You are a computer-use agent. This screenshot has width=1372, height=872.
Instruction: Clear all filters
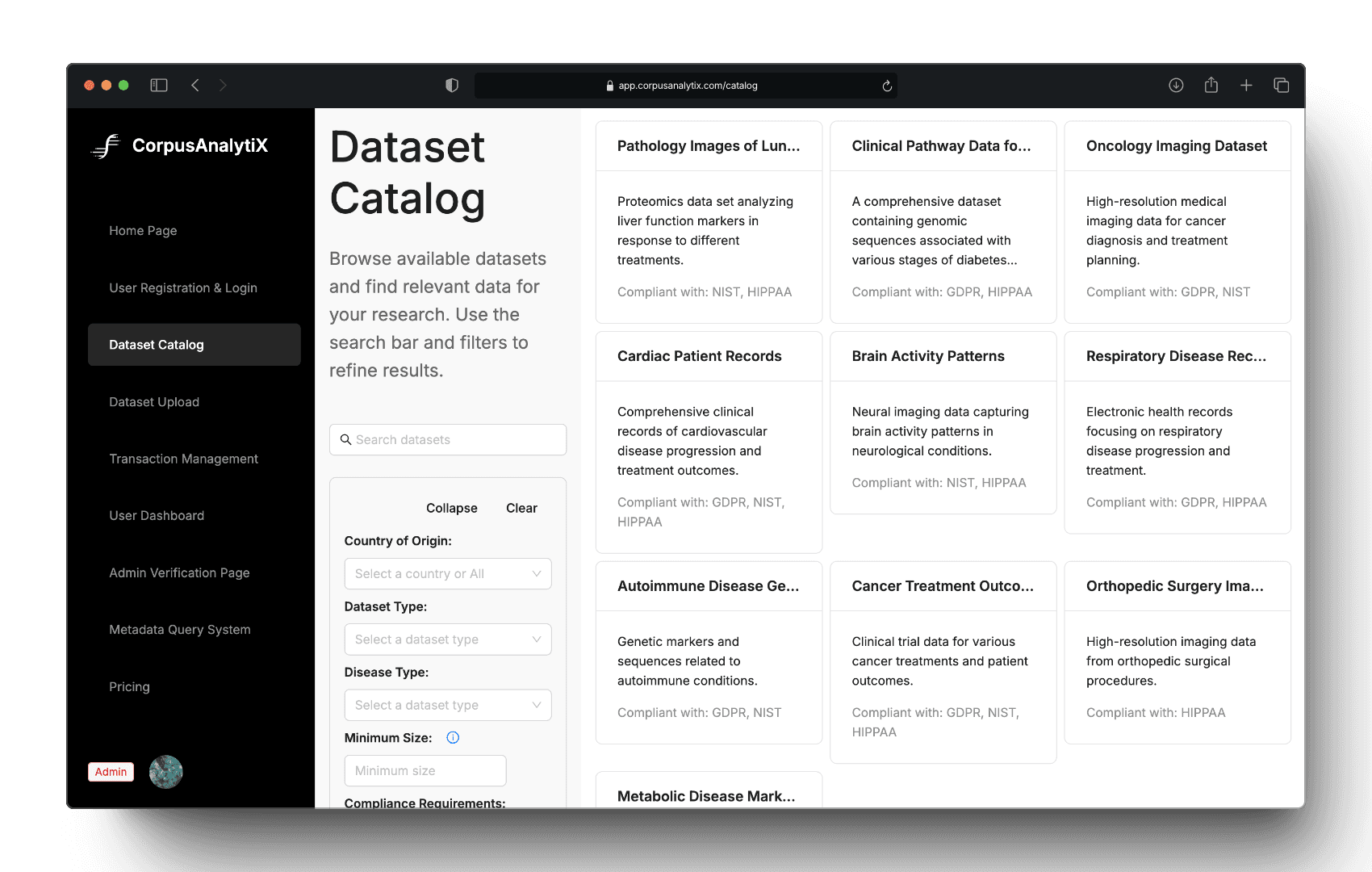(x=521, y=508)
